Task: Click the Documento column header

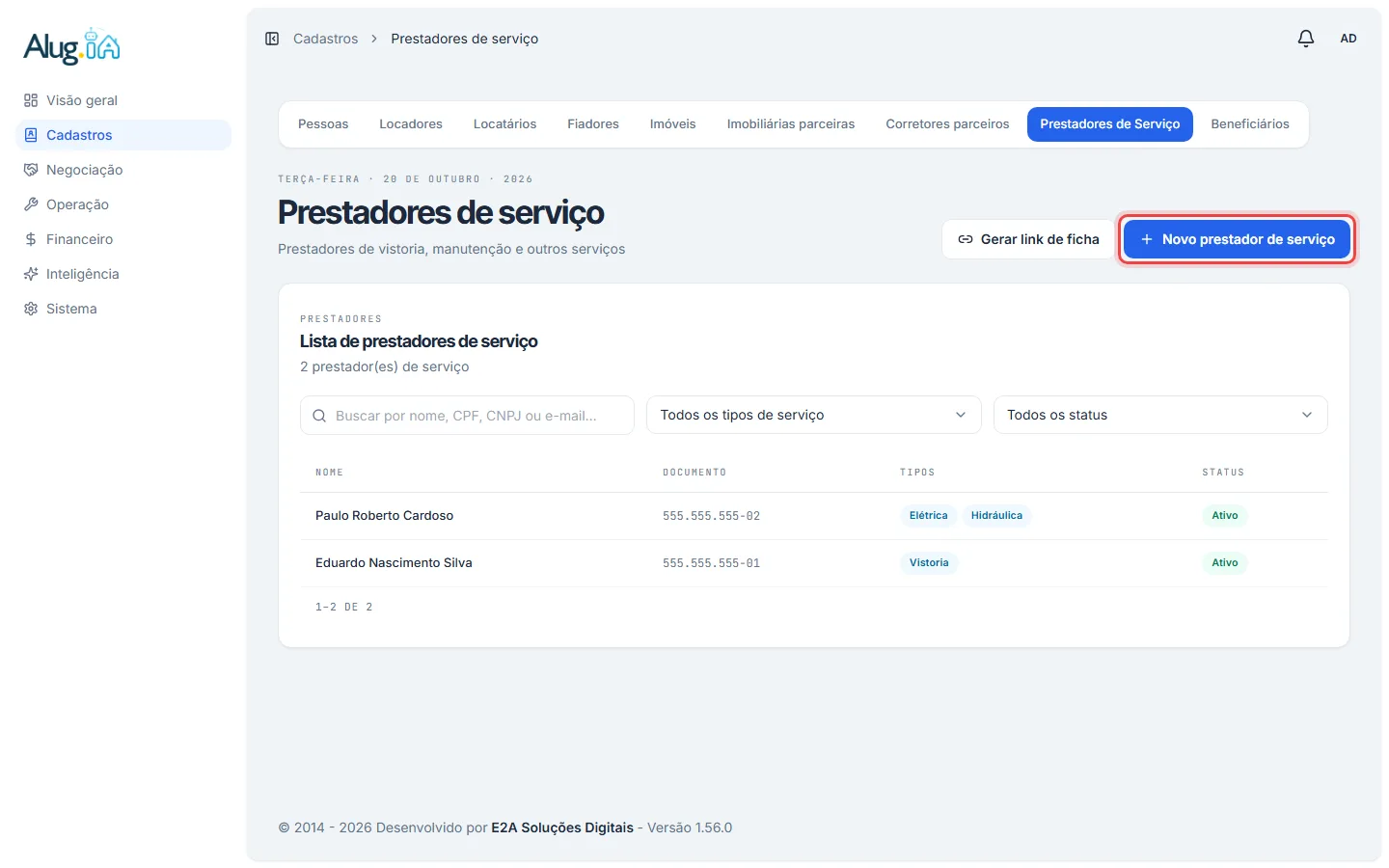Action: [694, 473]
